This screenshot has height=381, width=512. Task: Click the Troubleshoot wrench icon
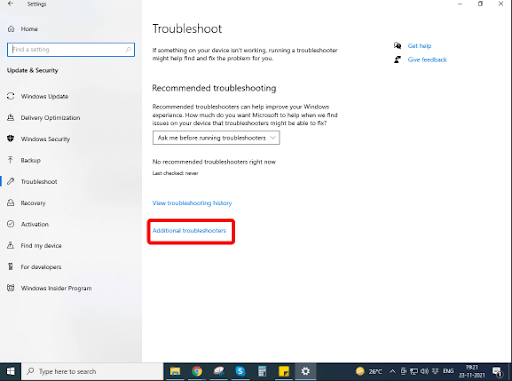(x=11, y=181)
